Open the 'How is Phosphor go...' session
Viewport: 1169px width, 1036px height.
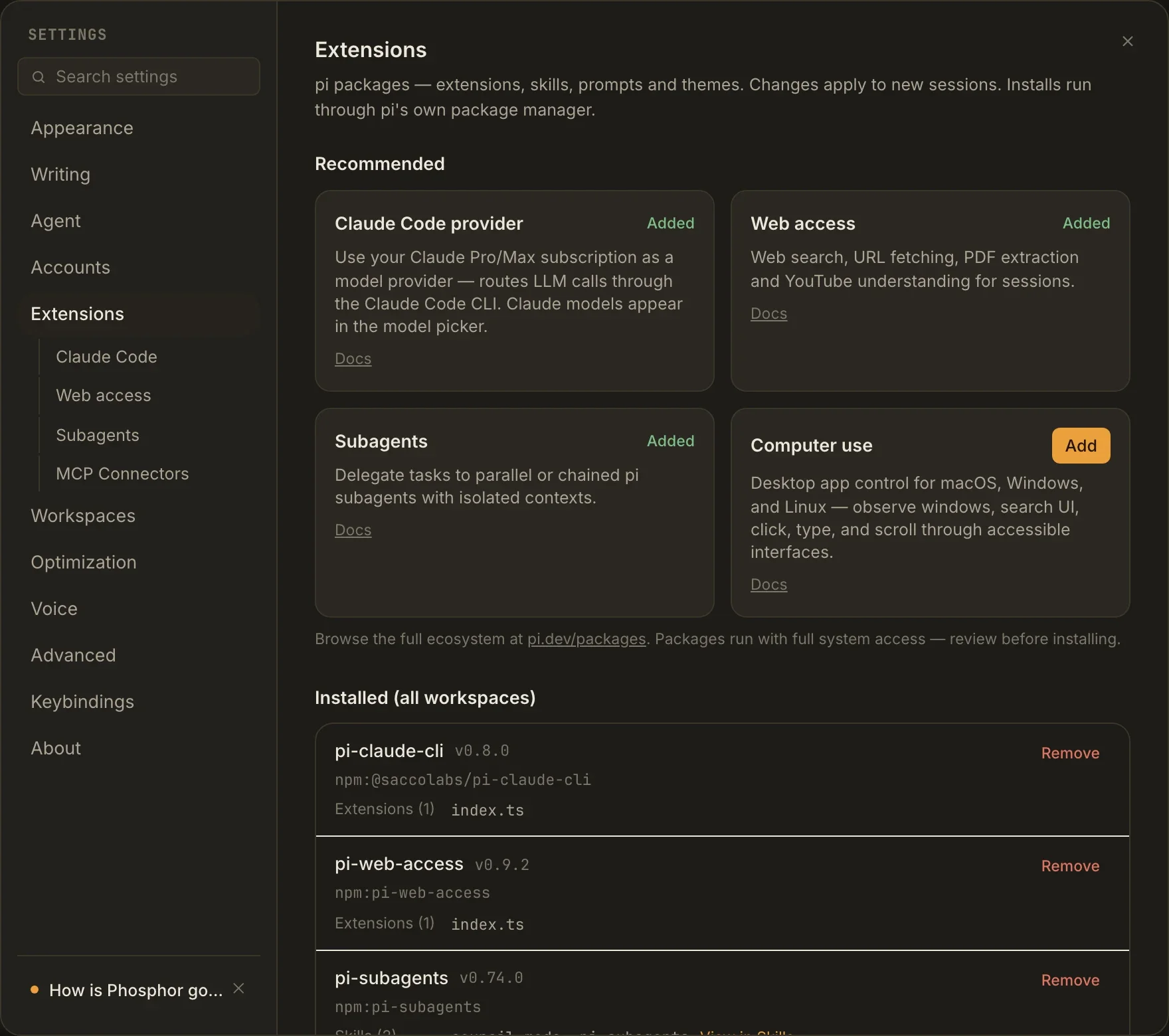136,990
